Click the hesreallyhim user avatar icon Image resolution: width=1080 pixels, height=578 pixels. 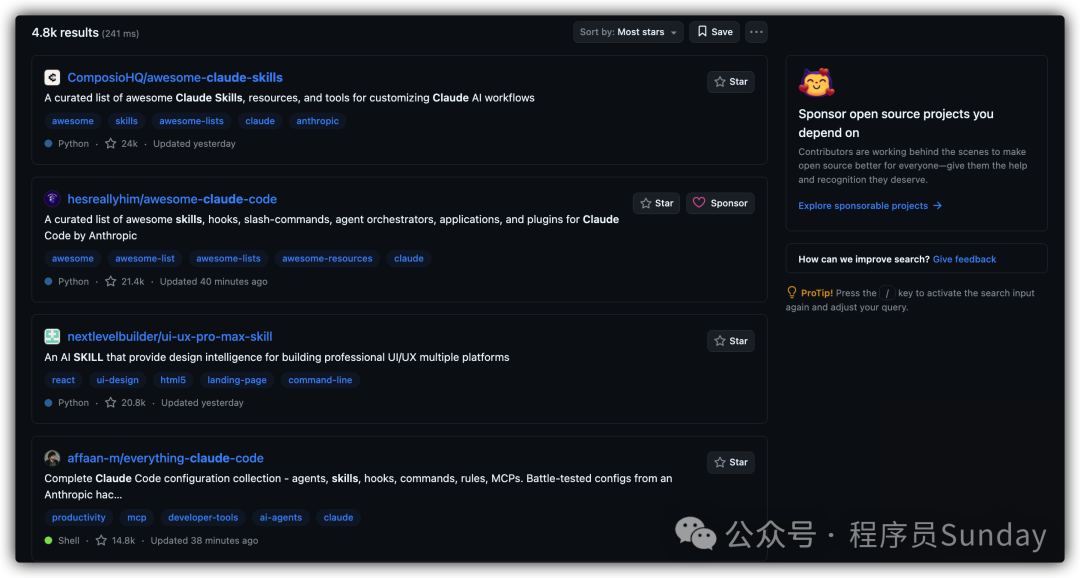pos(52,198)
